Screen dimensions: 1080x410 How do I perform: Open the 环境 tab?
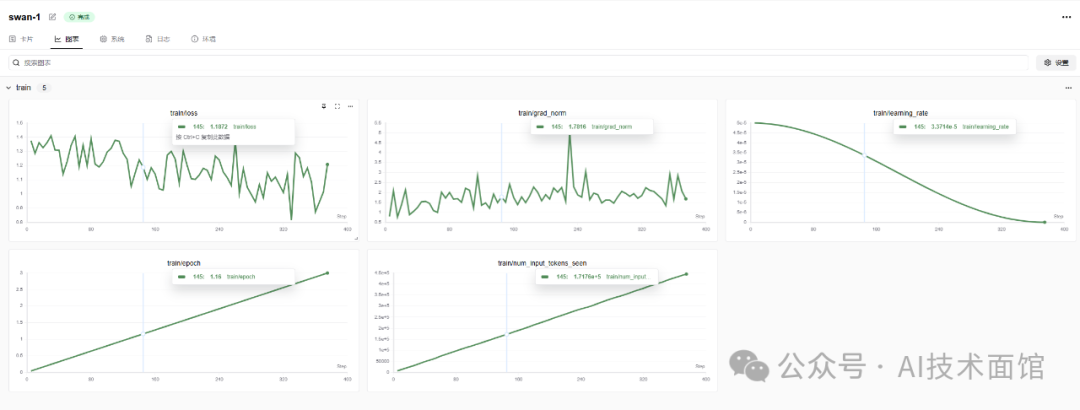[203, 39]
